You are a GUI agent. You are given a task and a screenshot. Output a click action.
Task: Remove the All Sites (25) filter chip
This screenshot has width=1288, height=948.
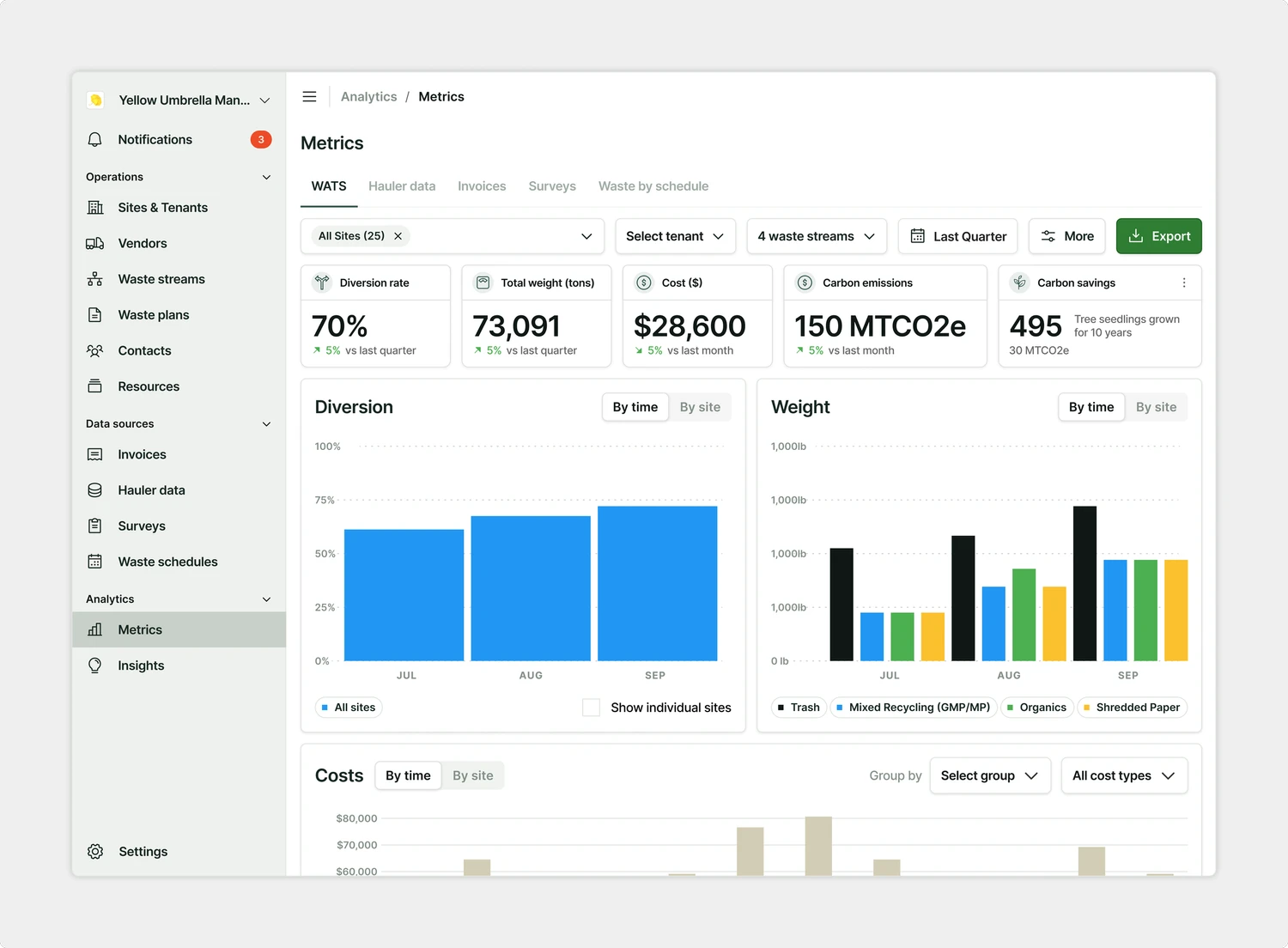(x=398, y=236)
